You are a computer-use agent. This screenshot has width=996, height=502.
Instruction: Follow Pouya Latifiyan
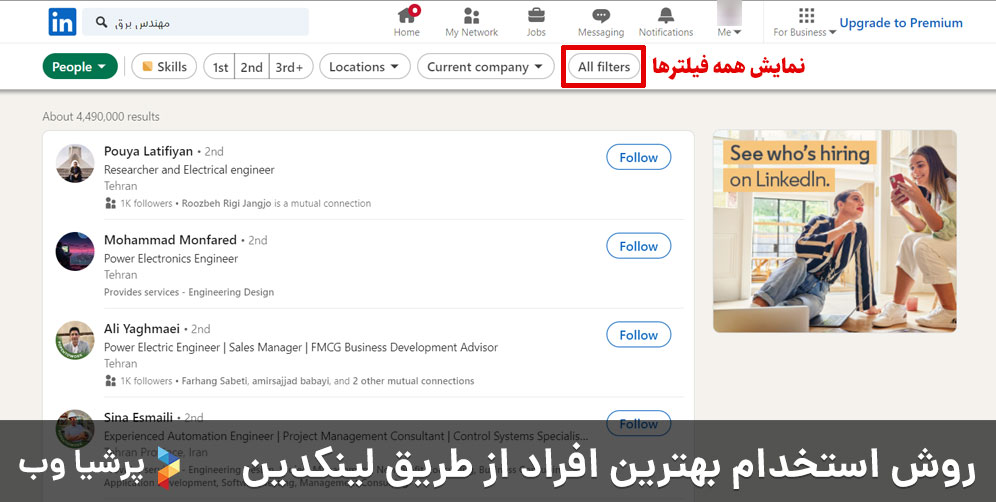coord(638,158)
